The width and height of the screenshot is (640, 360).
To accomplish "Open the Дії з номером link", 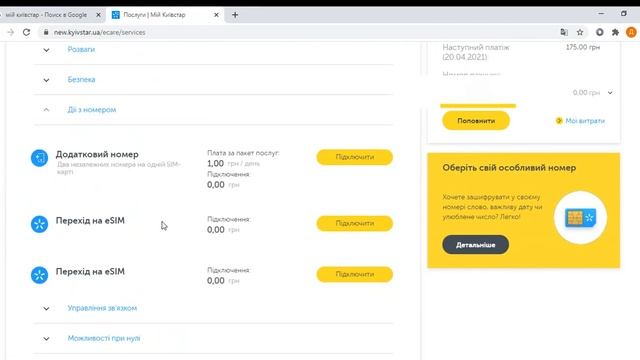I will click(x=92, y=110).
